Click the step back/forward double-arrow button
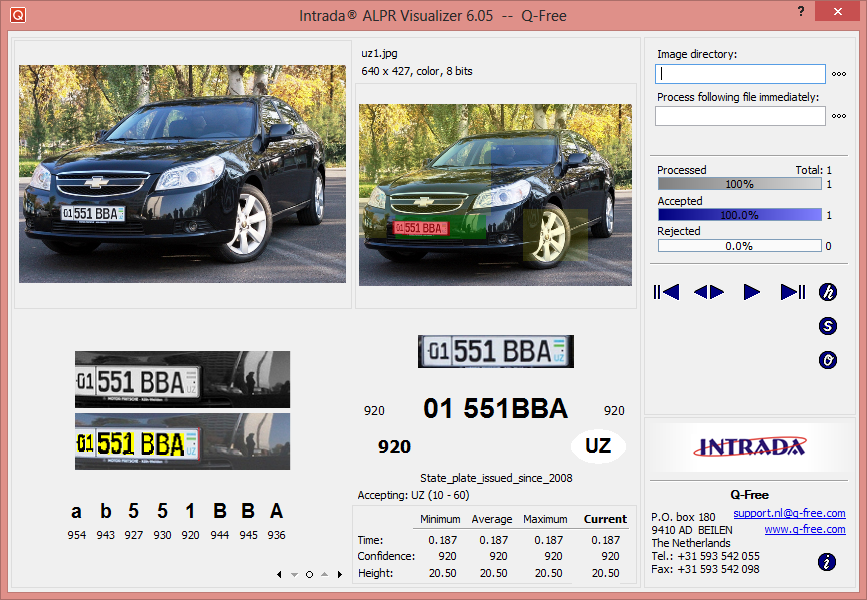This screenshot has width=867, height=600. tap(709, 292)
